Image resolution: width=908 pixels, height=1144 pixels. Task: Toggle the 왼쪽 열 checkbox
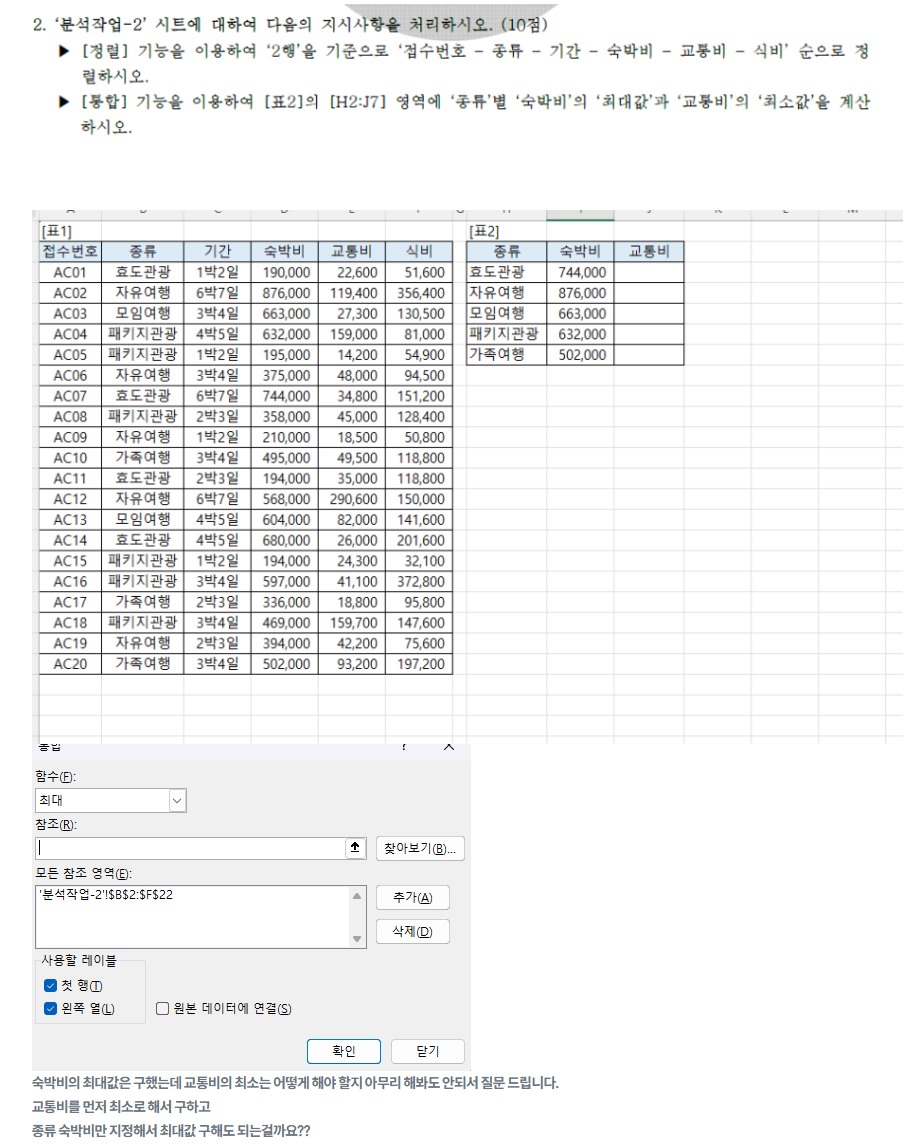point(50,1008)
